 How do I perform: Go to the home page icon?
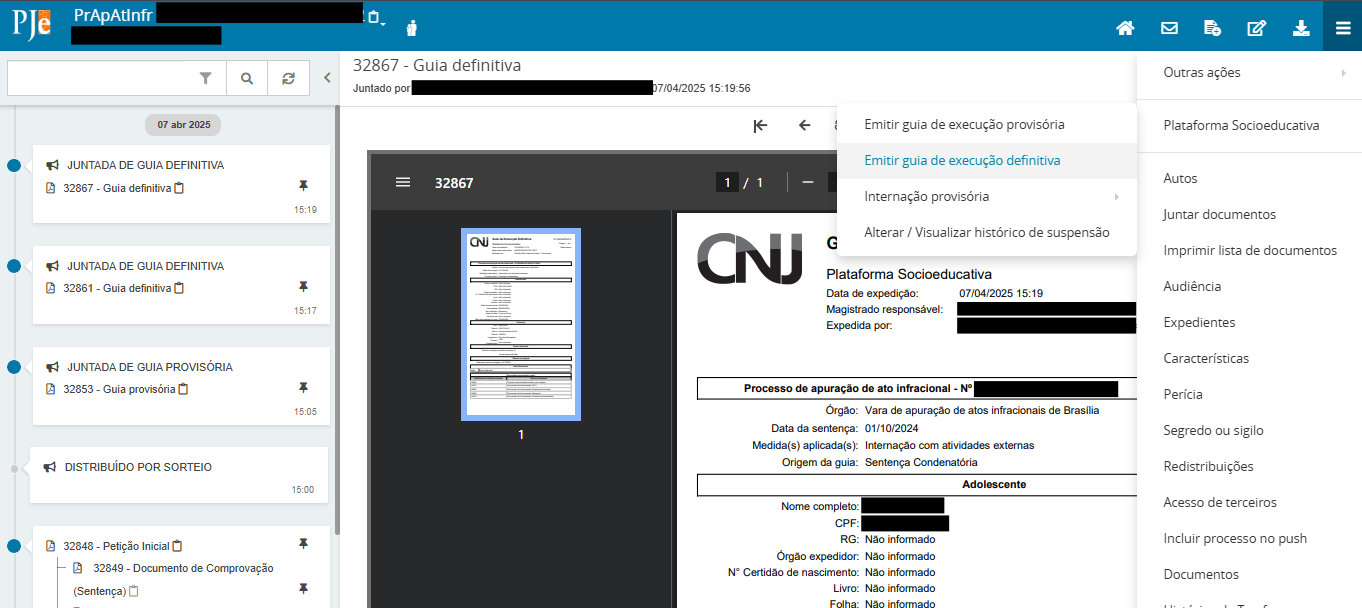click(x=1125, y=28)
